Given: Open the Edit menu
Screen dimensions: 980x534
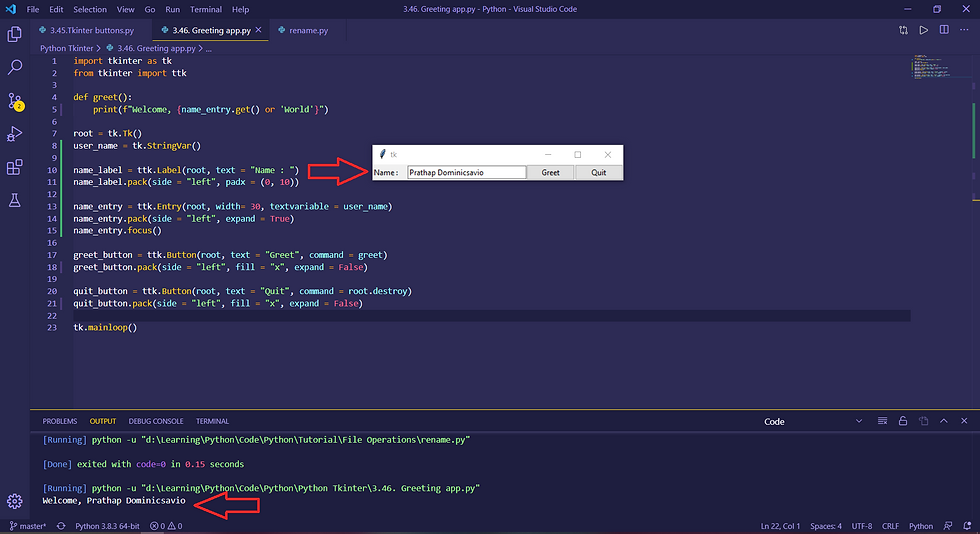Looking at the screenshot, I should pos(56,9).
